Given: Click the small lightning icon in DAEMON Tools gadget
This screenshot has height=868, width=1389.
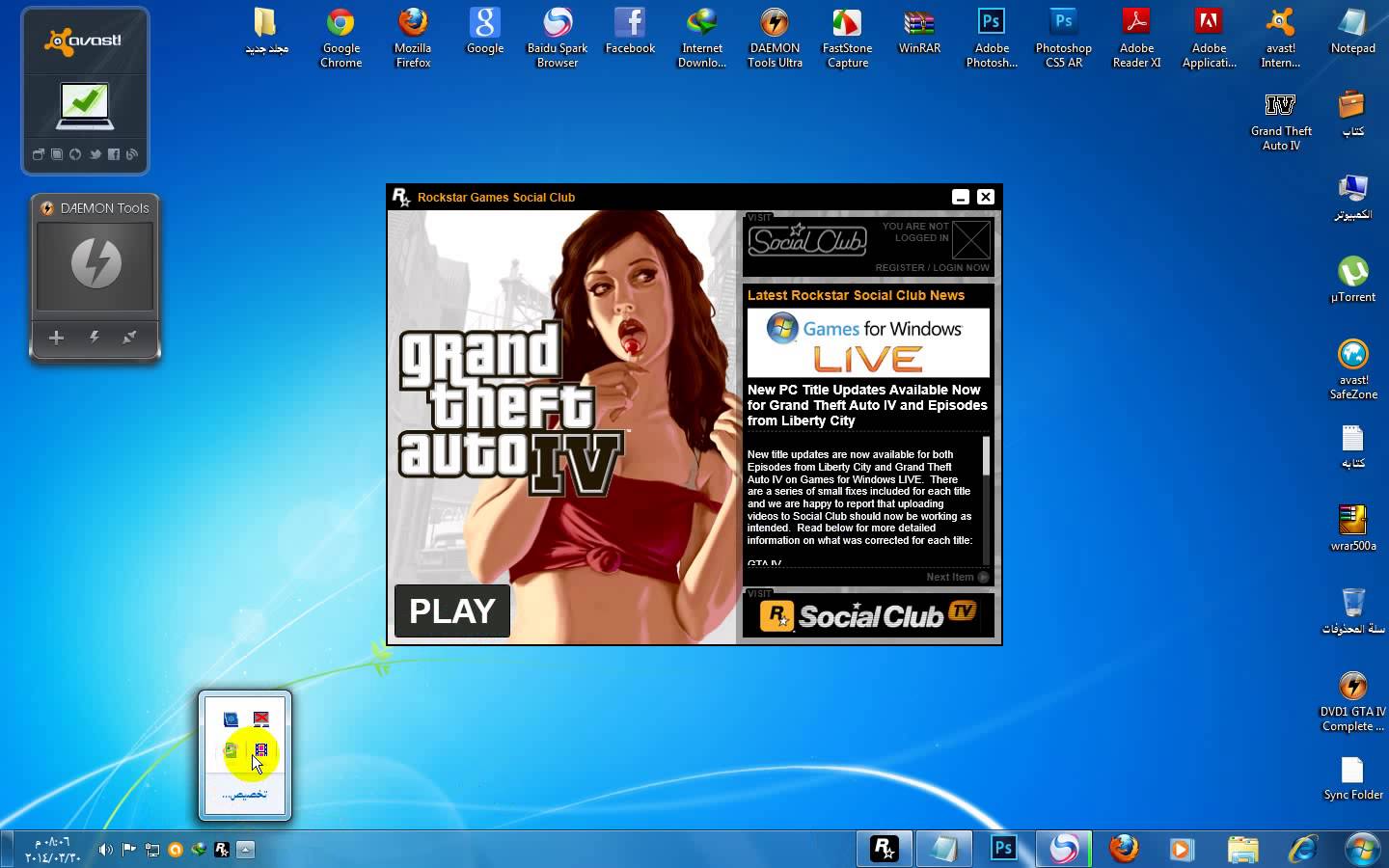Looking at the screenshot, I should click(x=95, y=338).
